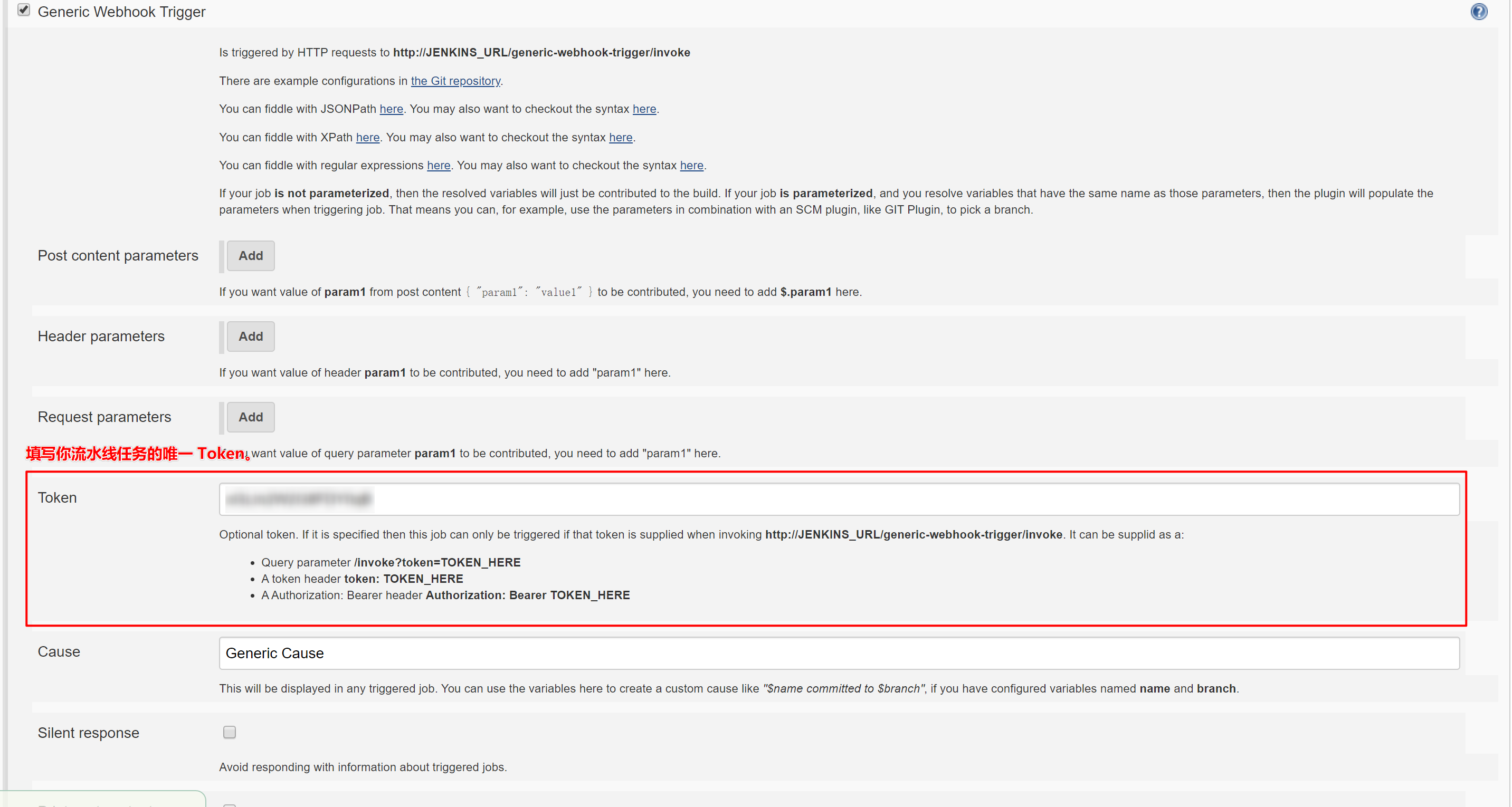Click the Silent response label
This screenshot has width=1512, height=807.
tap(89, 733)
